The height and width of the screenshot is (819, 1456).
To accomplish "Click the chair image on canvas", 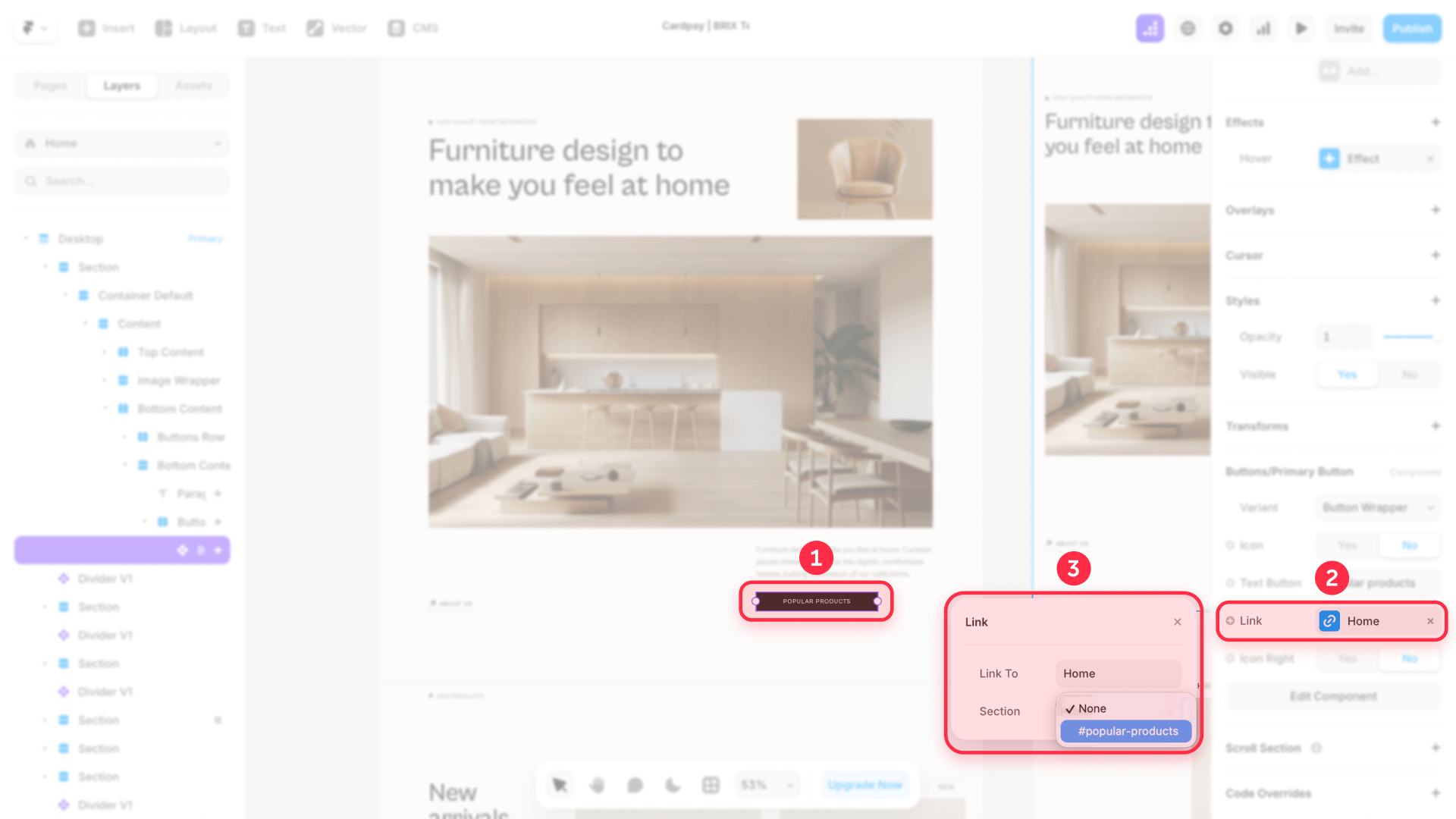I will [x=864, y=169].
